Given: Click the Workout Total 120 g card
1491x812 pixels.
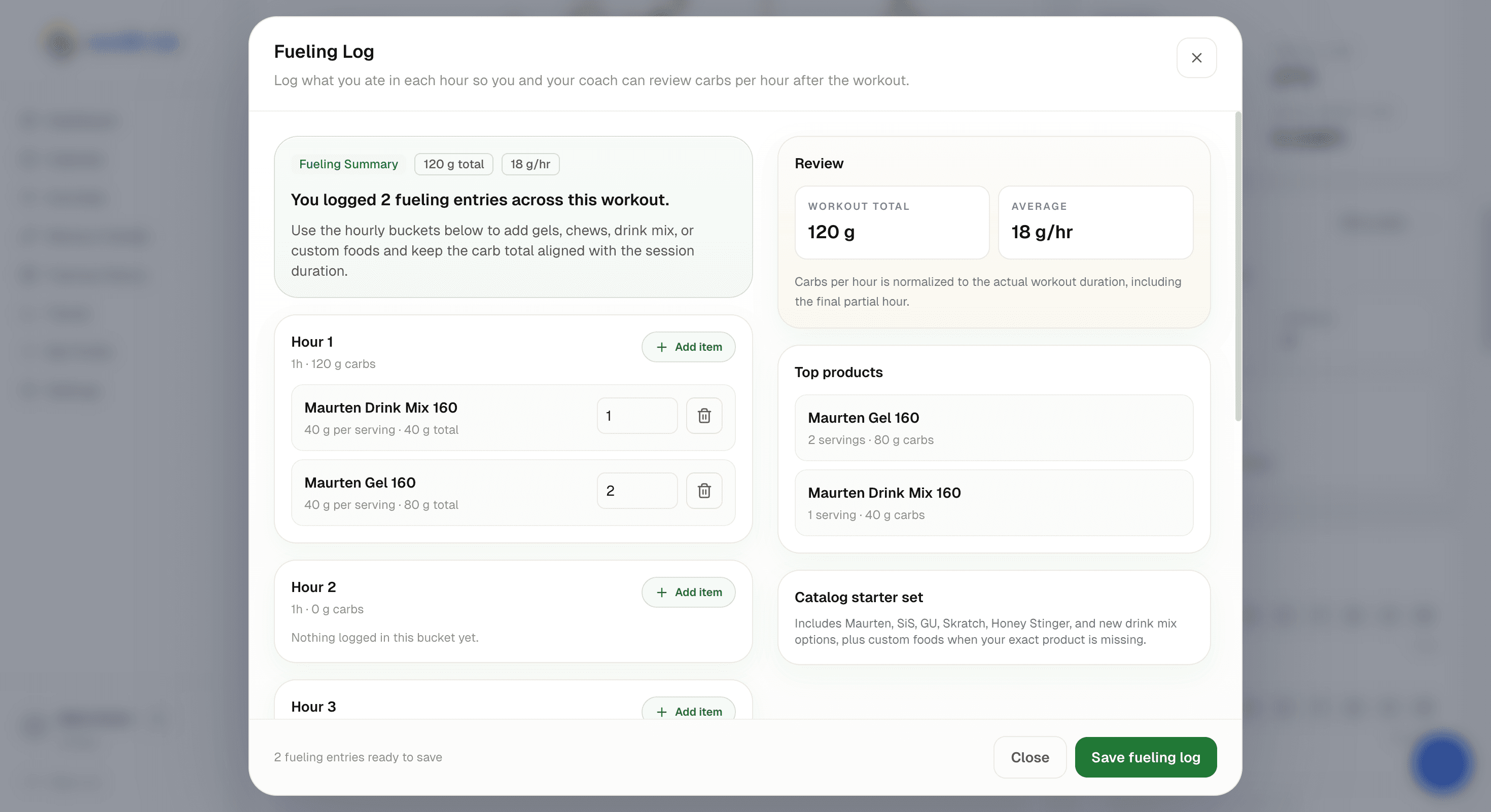Looking at the screenshot, I should (x=892, y=223).
